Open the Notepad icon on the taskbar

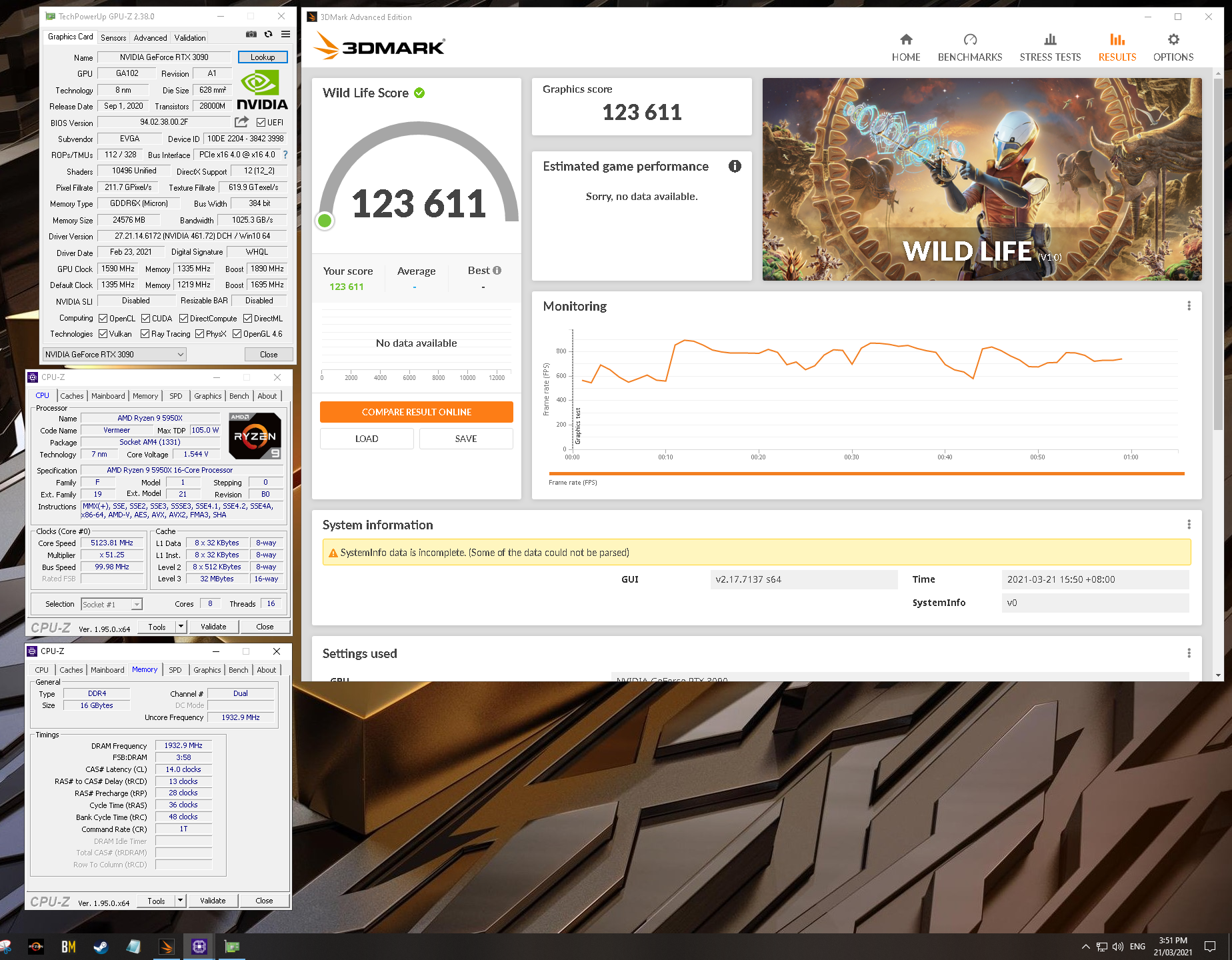point(133,947)
